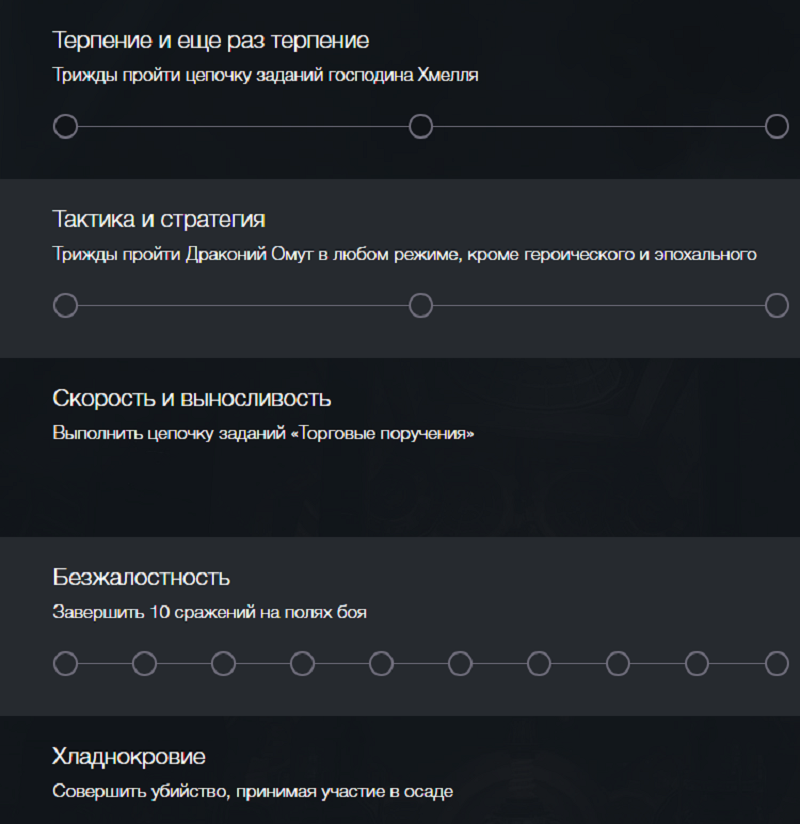Click the Безжалостность heading
800x824 pixels.
coord(141,577)
